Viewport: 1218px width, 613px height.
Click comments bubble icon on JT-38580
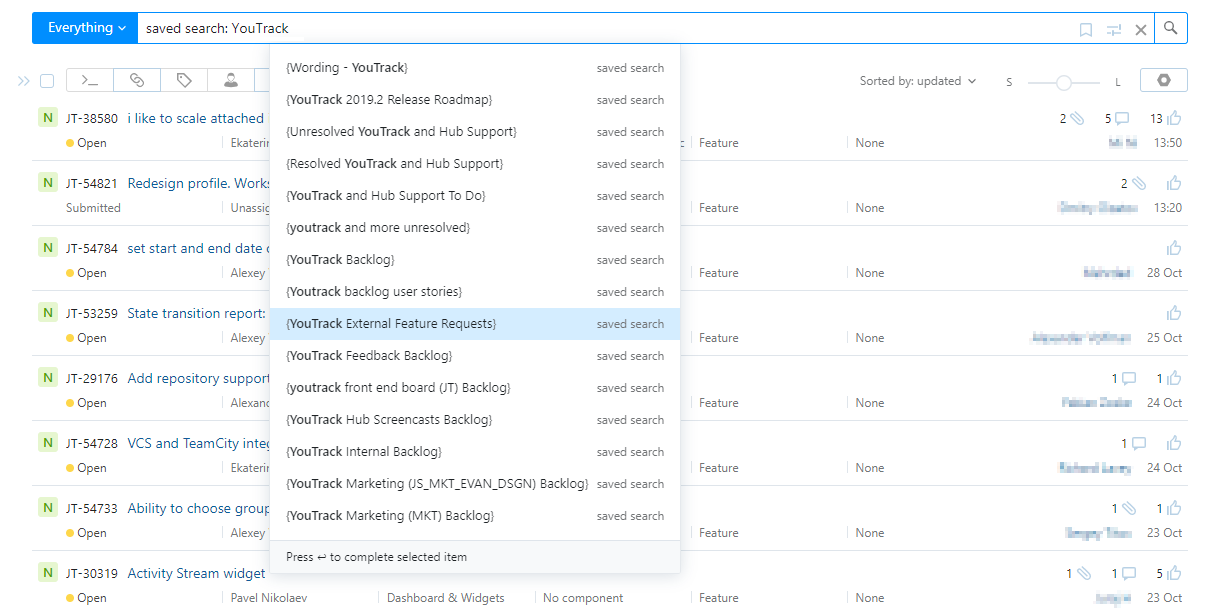point(1122,119)
